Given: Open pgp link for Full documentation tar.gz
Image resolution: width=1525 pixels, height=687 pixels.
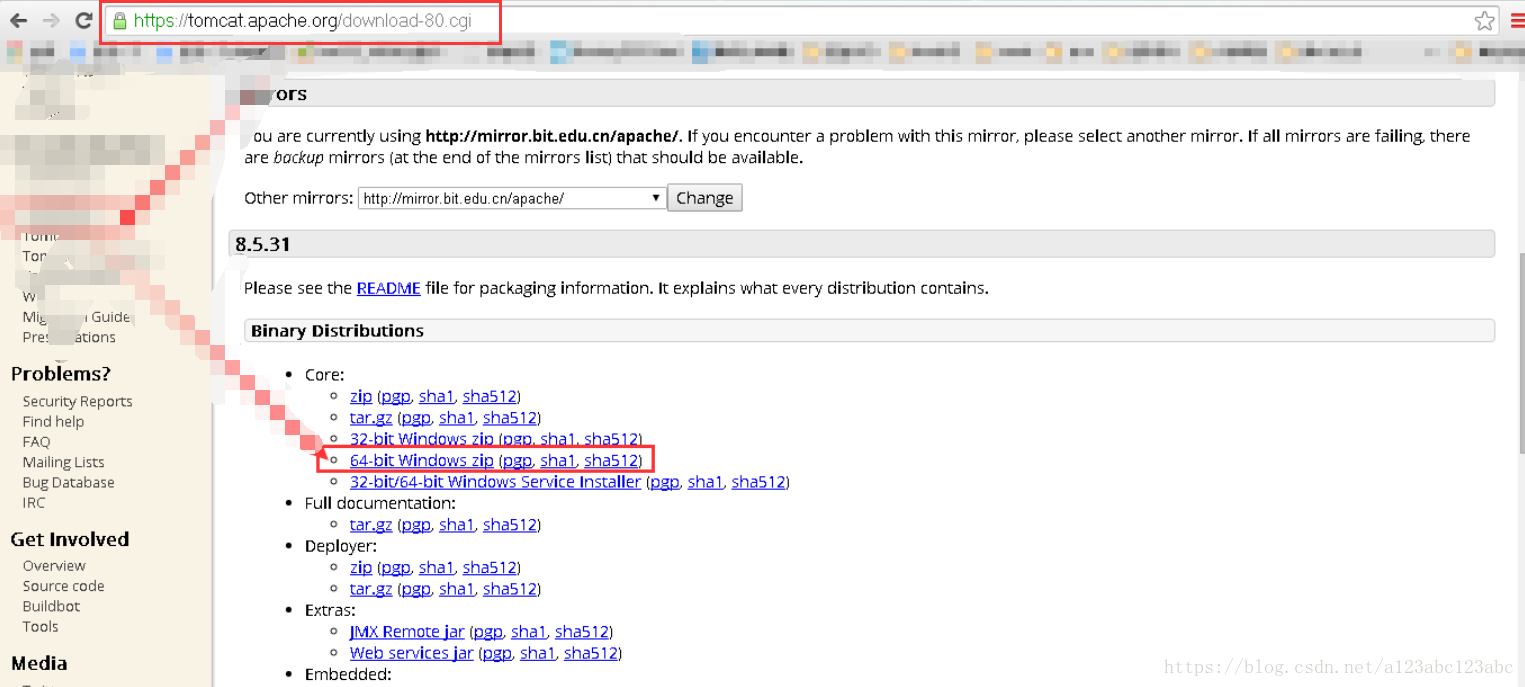Looking at the screenshot, I should (x=416, y=525).
